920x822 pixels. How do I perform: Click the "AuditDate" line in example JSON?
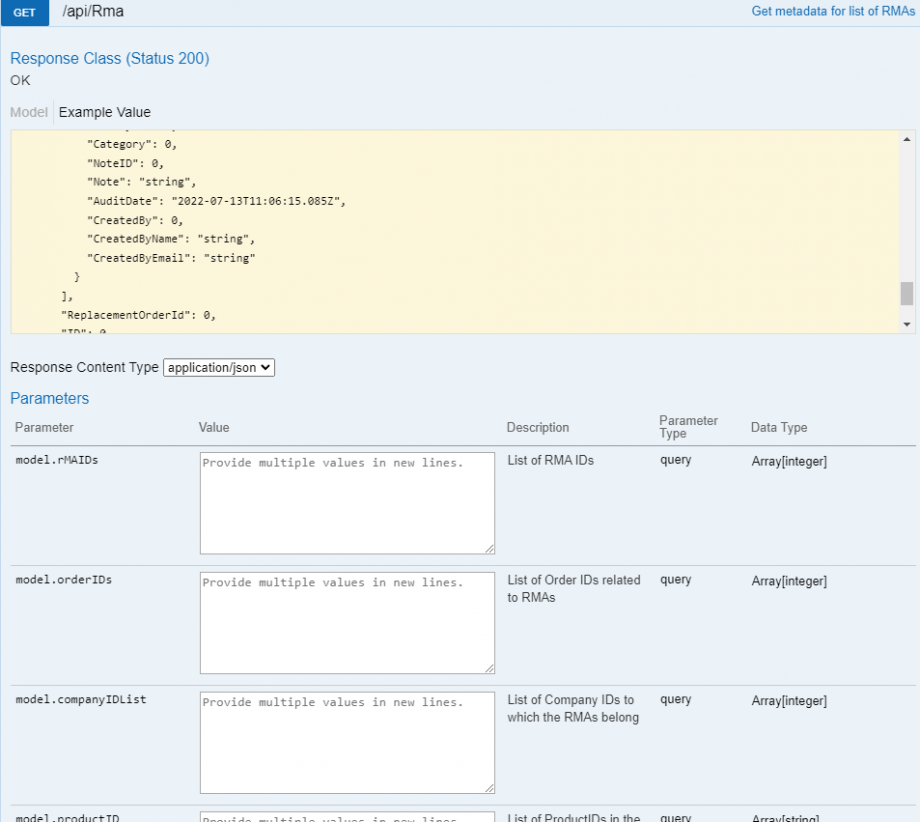217,201
